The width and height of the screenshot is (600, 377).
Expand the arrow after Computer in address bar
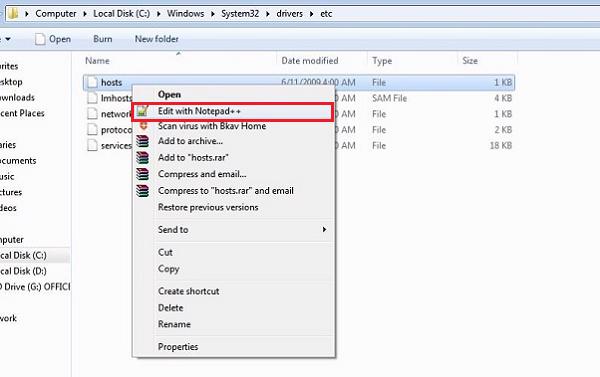(85, 14)
